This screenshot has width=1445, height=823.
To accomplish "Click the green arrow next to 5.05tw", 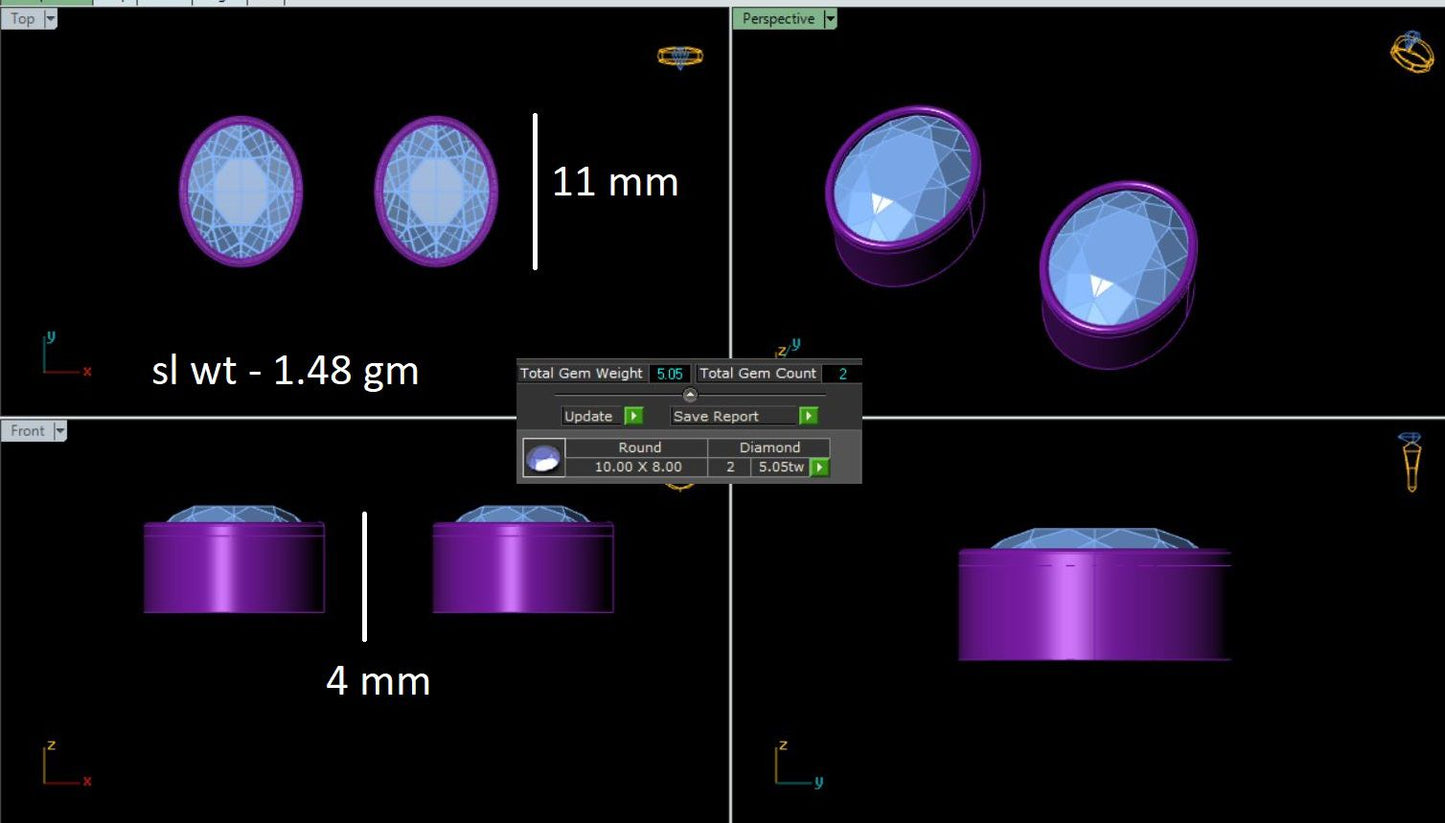I will [819, 467].
